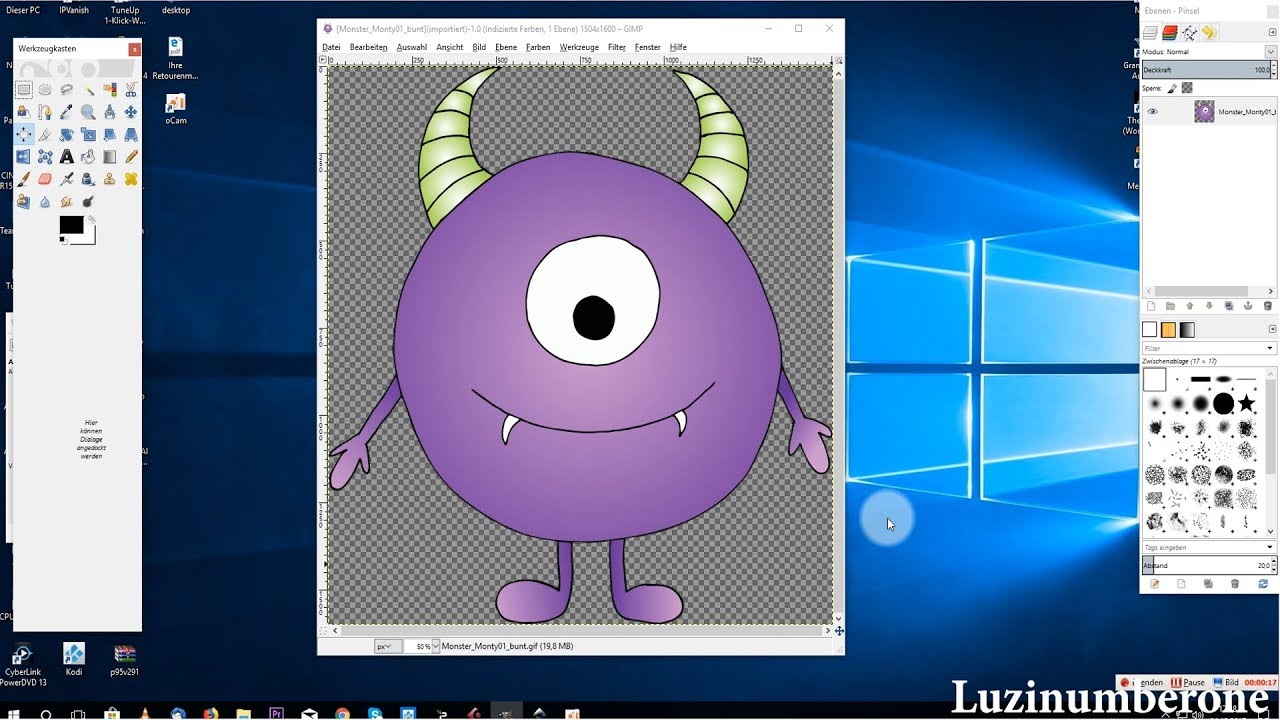Open the Modus Normal dropdown
Screen dimensions: 1280x720
coord(1271,52)
